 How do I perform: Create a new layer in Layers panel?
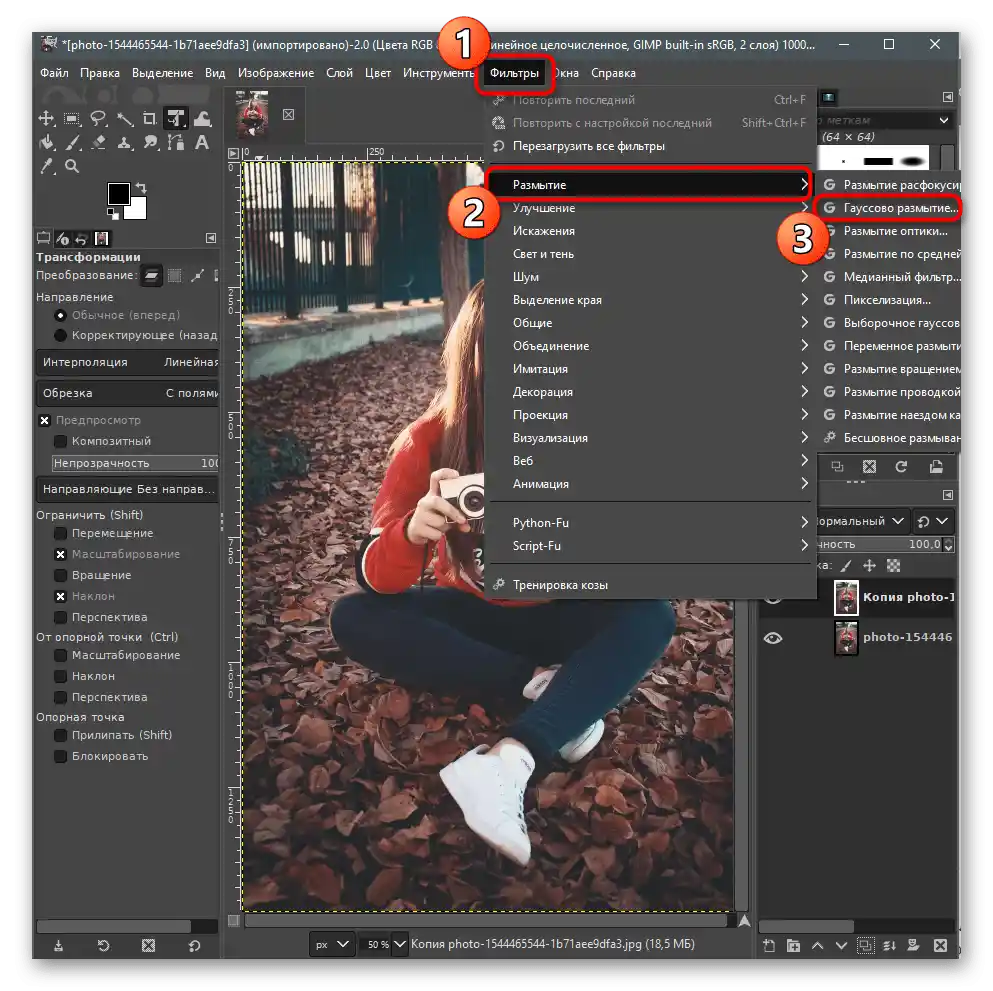[x=769, y=945]
